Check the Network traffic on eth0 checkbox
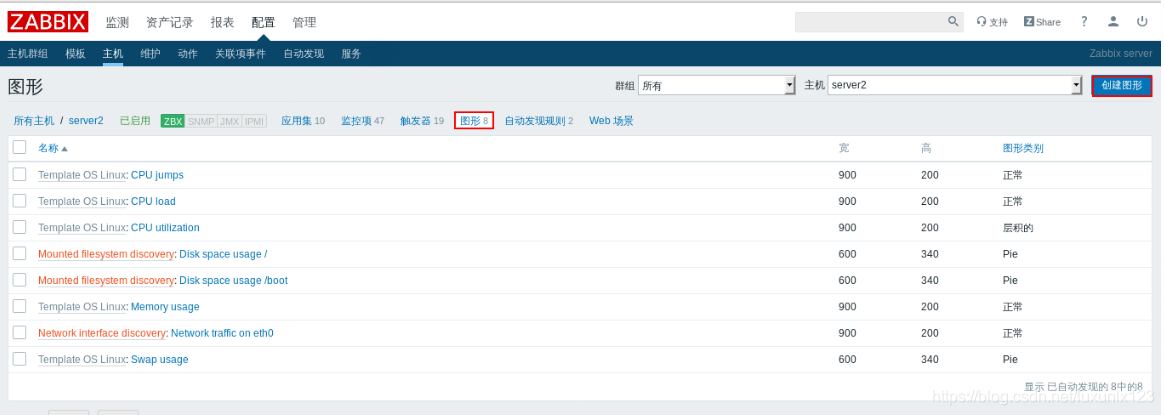Screen dimensions: 1164x415 point(19,333)
